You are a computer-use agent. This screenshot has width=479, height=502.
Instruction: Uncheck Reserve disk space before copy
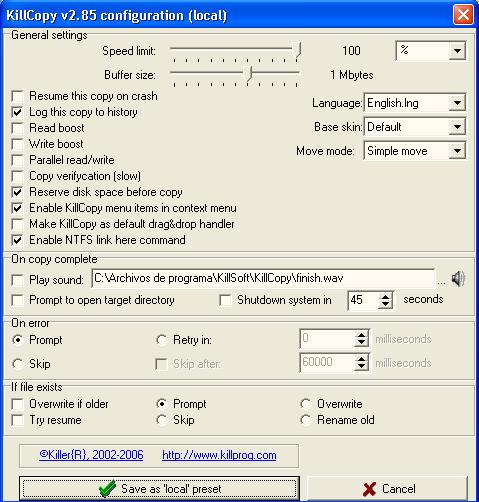click(x=17, y=192)
